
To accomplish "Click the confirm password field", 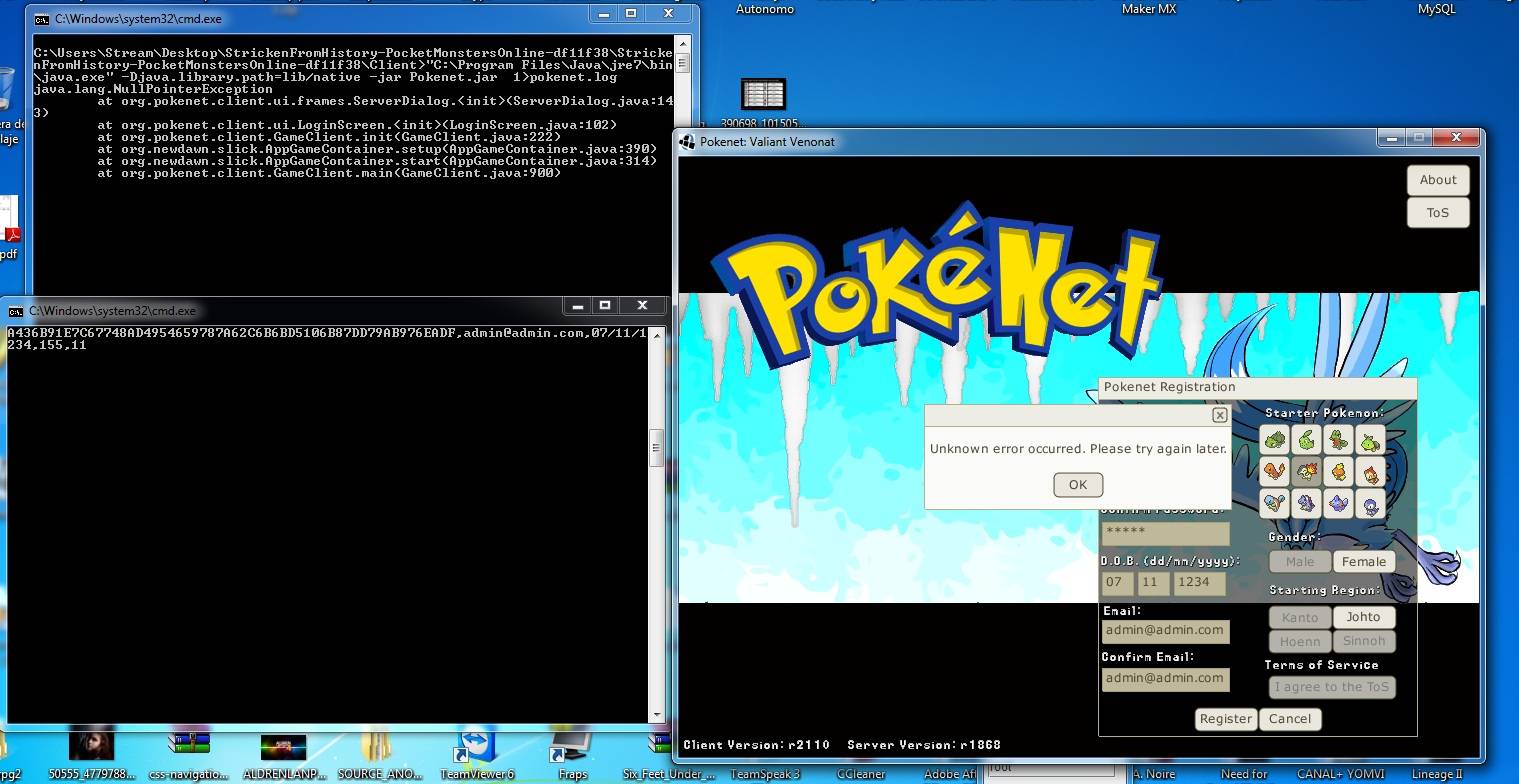I will coord(1166,533).
